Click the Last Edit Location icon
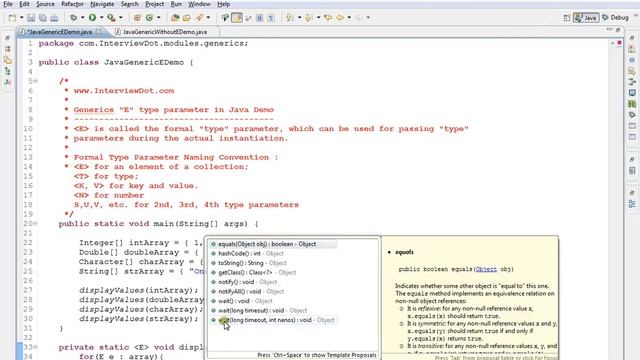The width and height of the screenshot is (640, 360). tap(328, 18)
